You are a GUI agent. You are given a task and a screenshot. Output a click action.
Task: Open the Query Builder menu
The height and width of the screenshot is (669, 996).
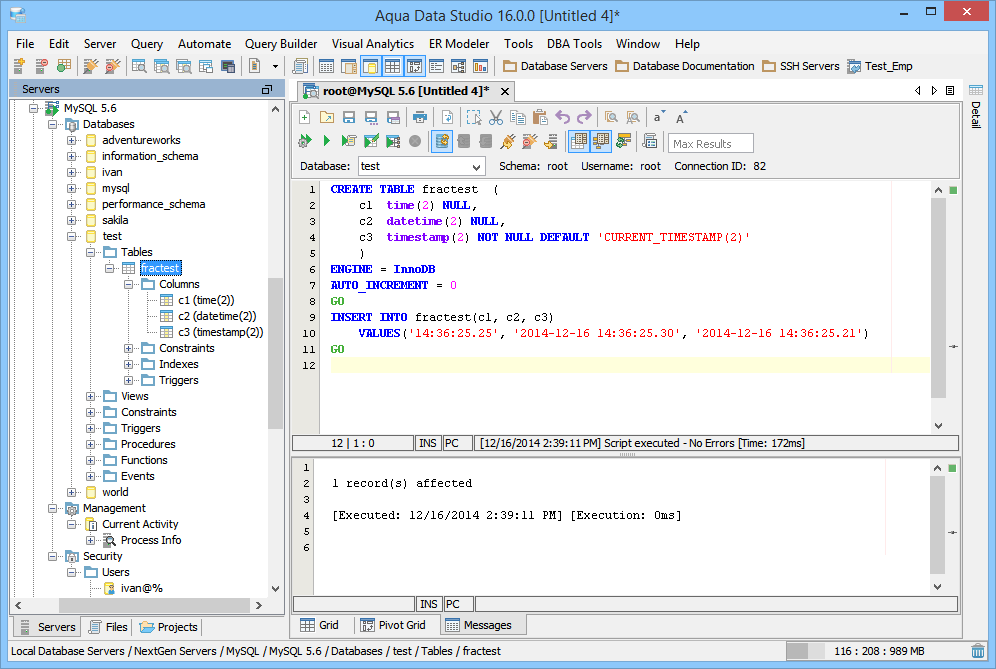tap(281, 44)
